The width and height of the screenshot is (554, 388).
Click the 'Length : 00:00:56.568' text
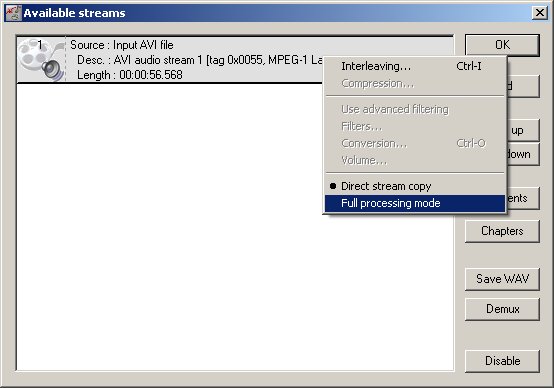(x=130, y=75)
